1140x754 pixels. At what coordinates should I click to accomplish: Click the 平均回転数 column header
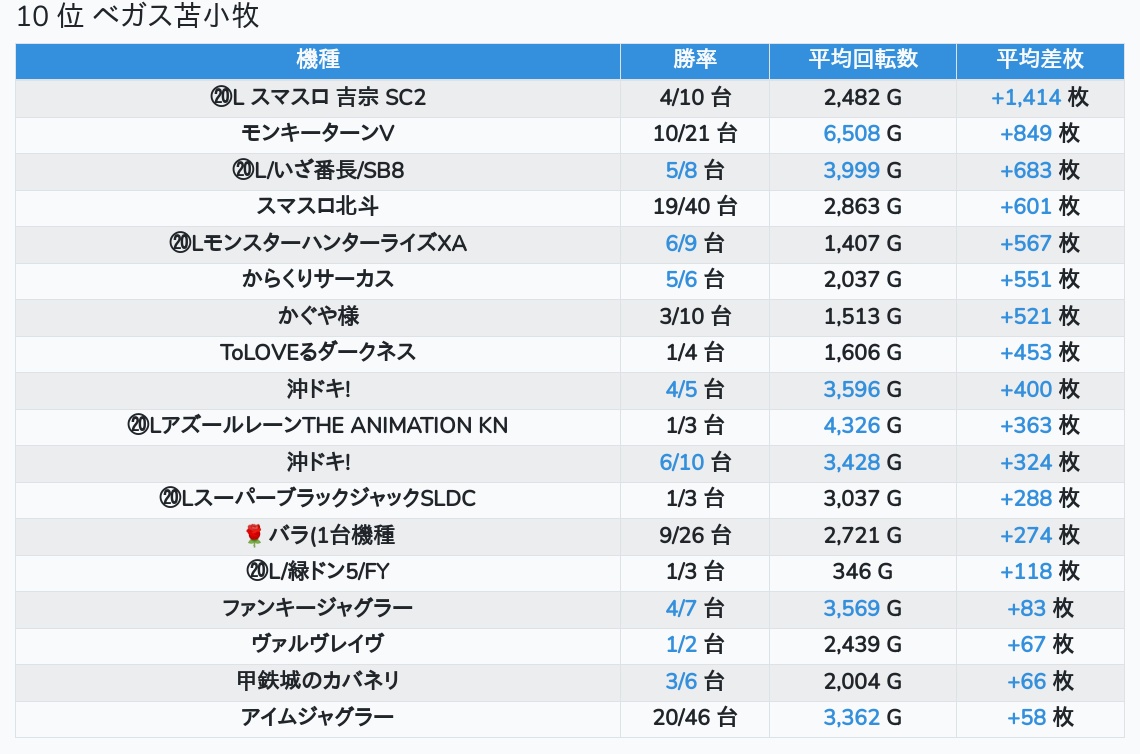[863, 60]
